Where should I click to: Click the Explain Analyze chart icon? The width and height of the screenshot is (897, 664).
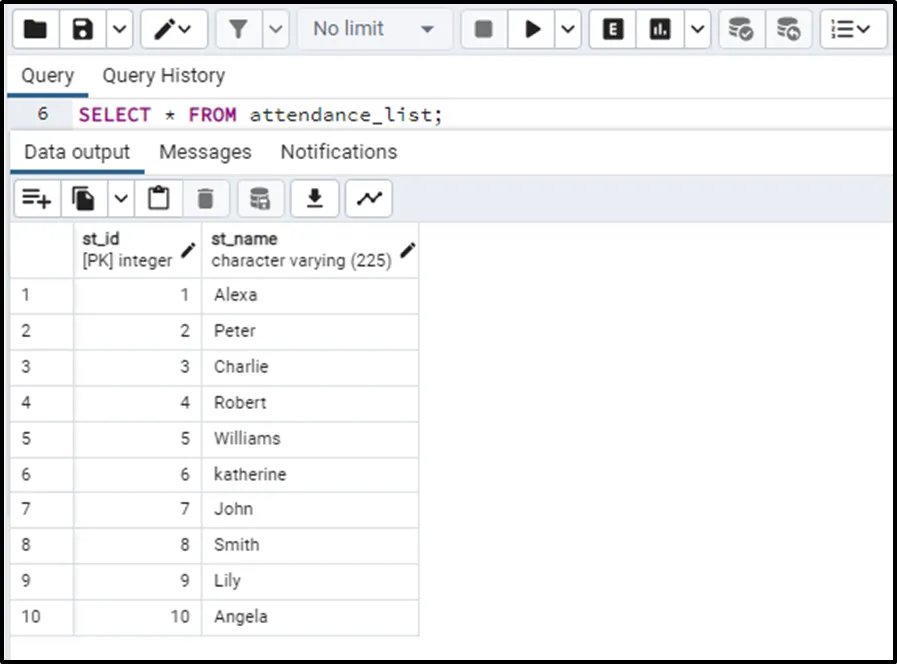coord(660,30)
